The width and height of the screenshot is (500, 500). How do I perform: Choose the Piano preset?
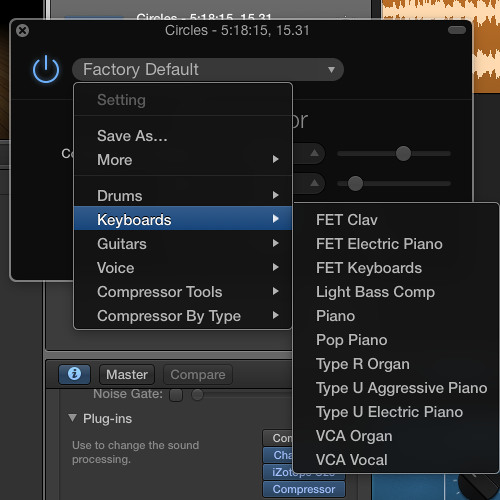click(396, 316)
